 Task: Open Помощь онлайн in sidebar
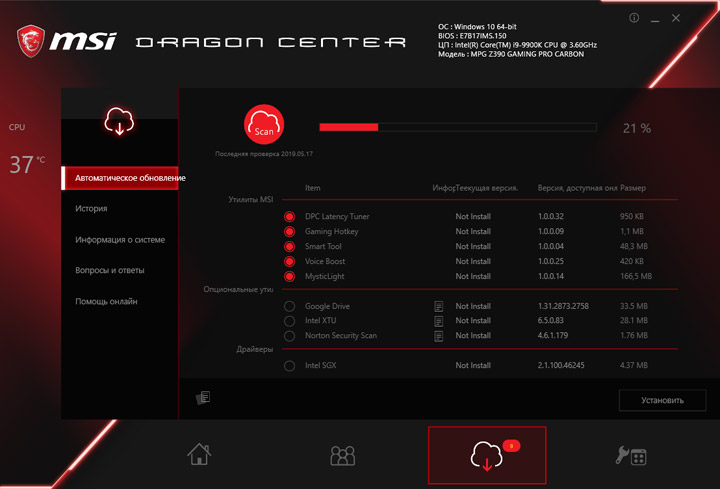click(106, 302)
